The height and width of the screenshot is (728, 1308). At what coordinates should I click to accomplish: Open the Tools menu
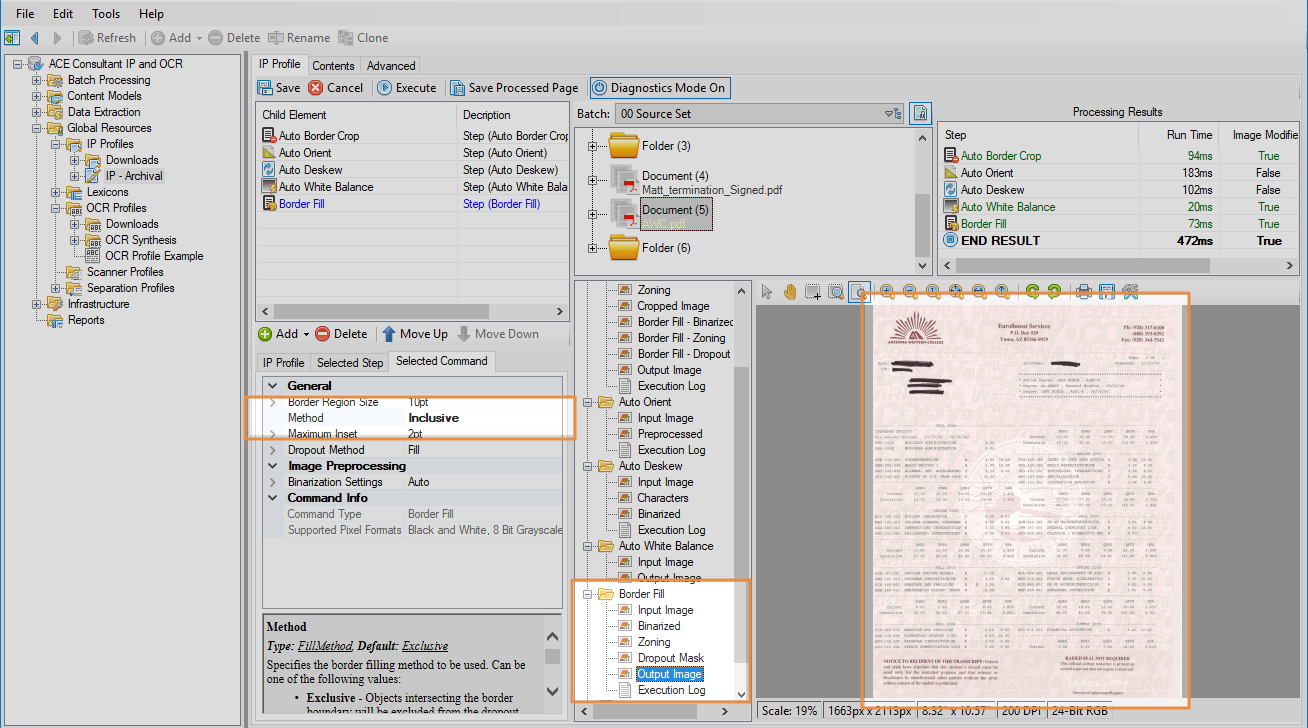pos(106,14)
